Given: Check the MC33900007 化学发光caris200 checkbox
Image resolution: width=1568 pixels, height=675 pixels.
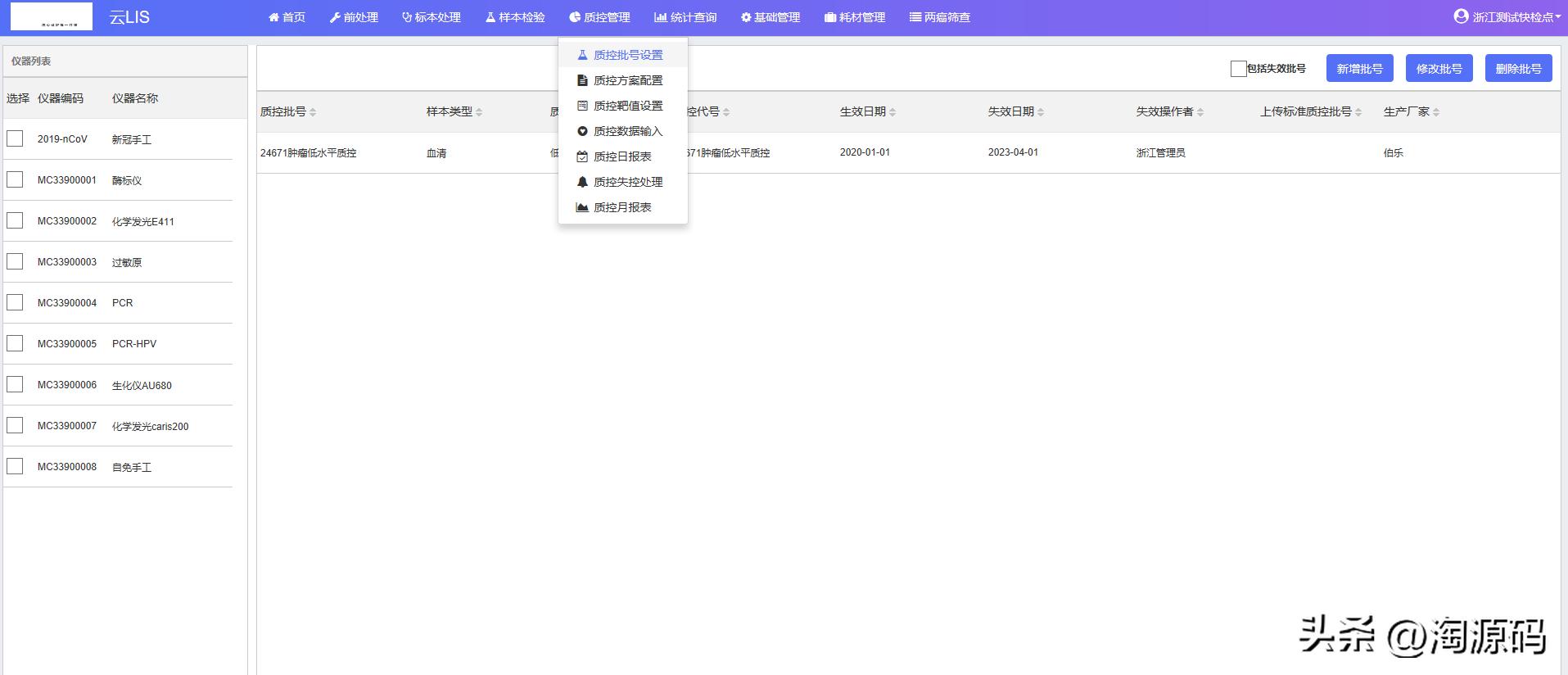Looking at the screenshot, I should point(15,425).
